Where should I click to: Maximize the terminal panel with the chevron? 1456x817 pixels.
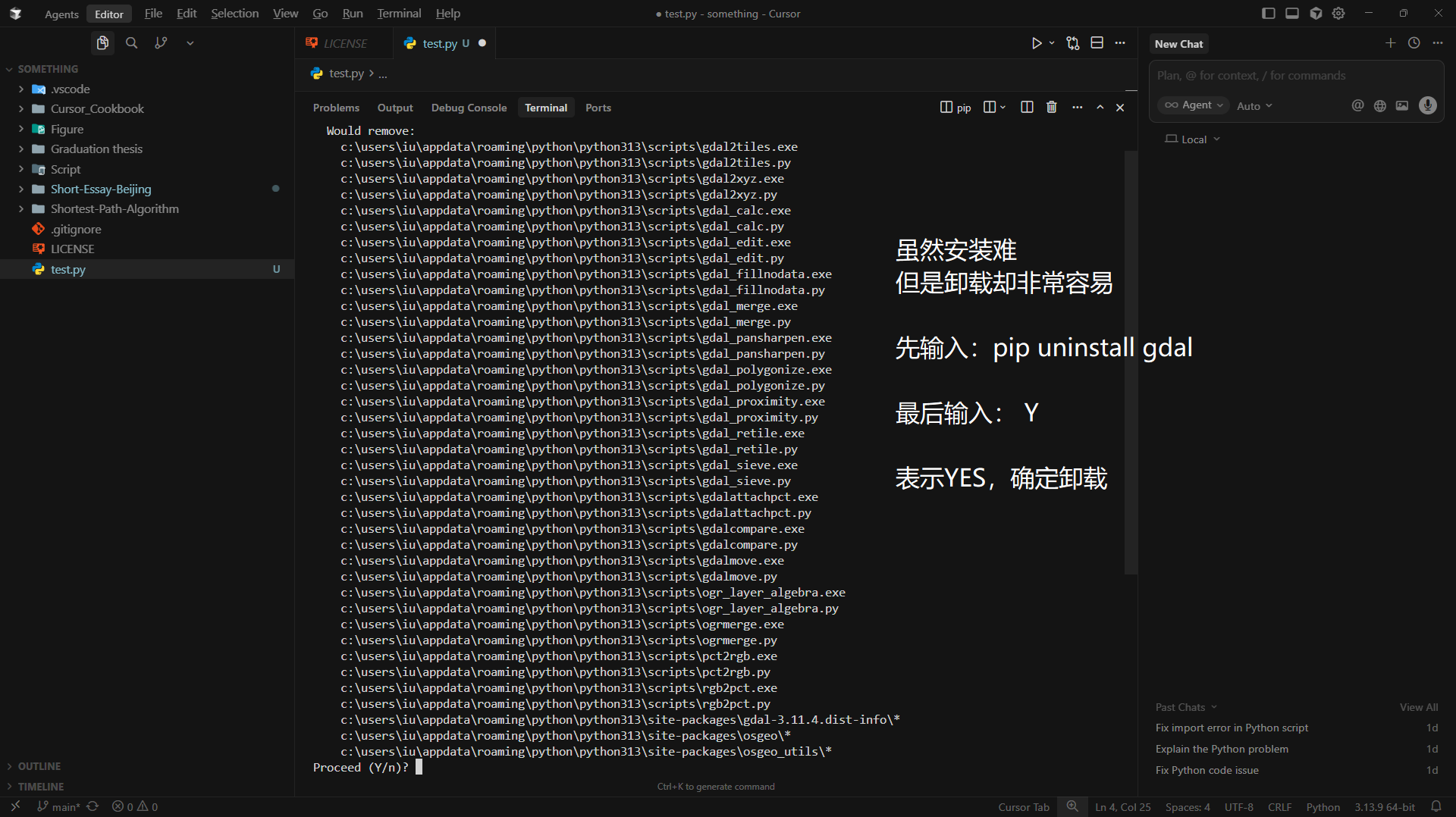(x=1100, y=107)
